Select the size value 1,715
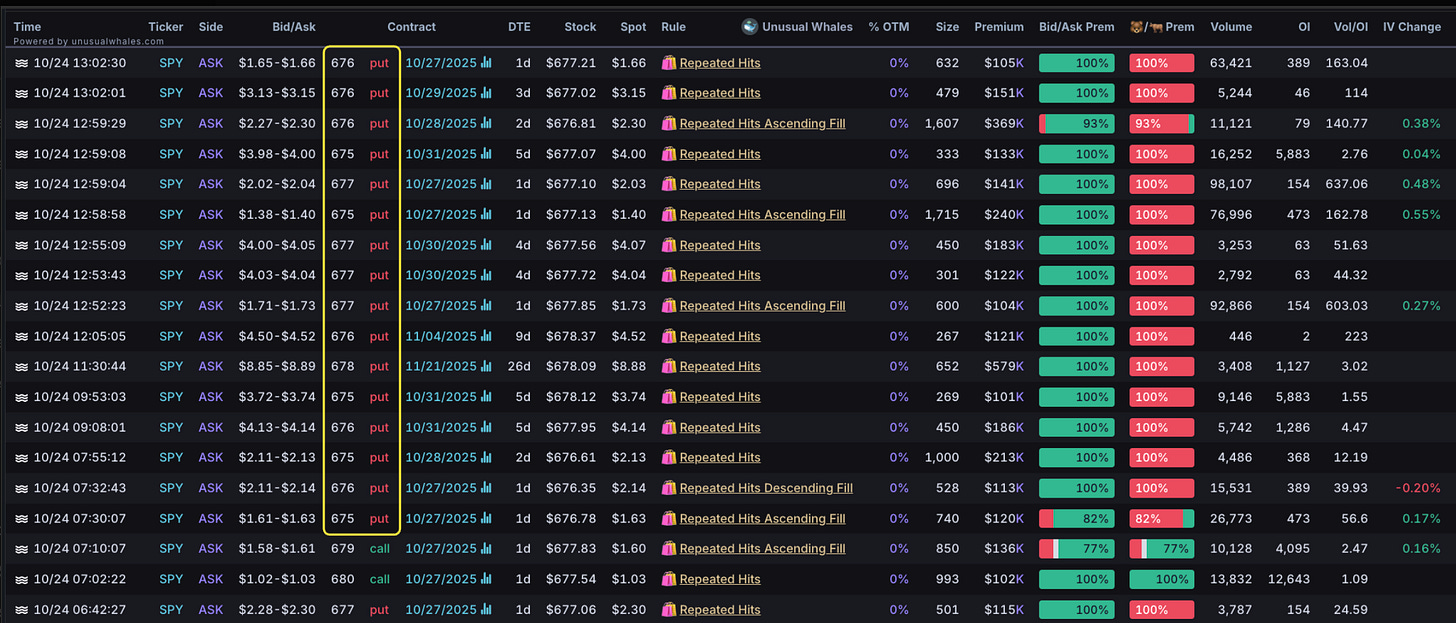Image resolution: width=1456 pixels, height=623 pixels. [942, 215]
